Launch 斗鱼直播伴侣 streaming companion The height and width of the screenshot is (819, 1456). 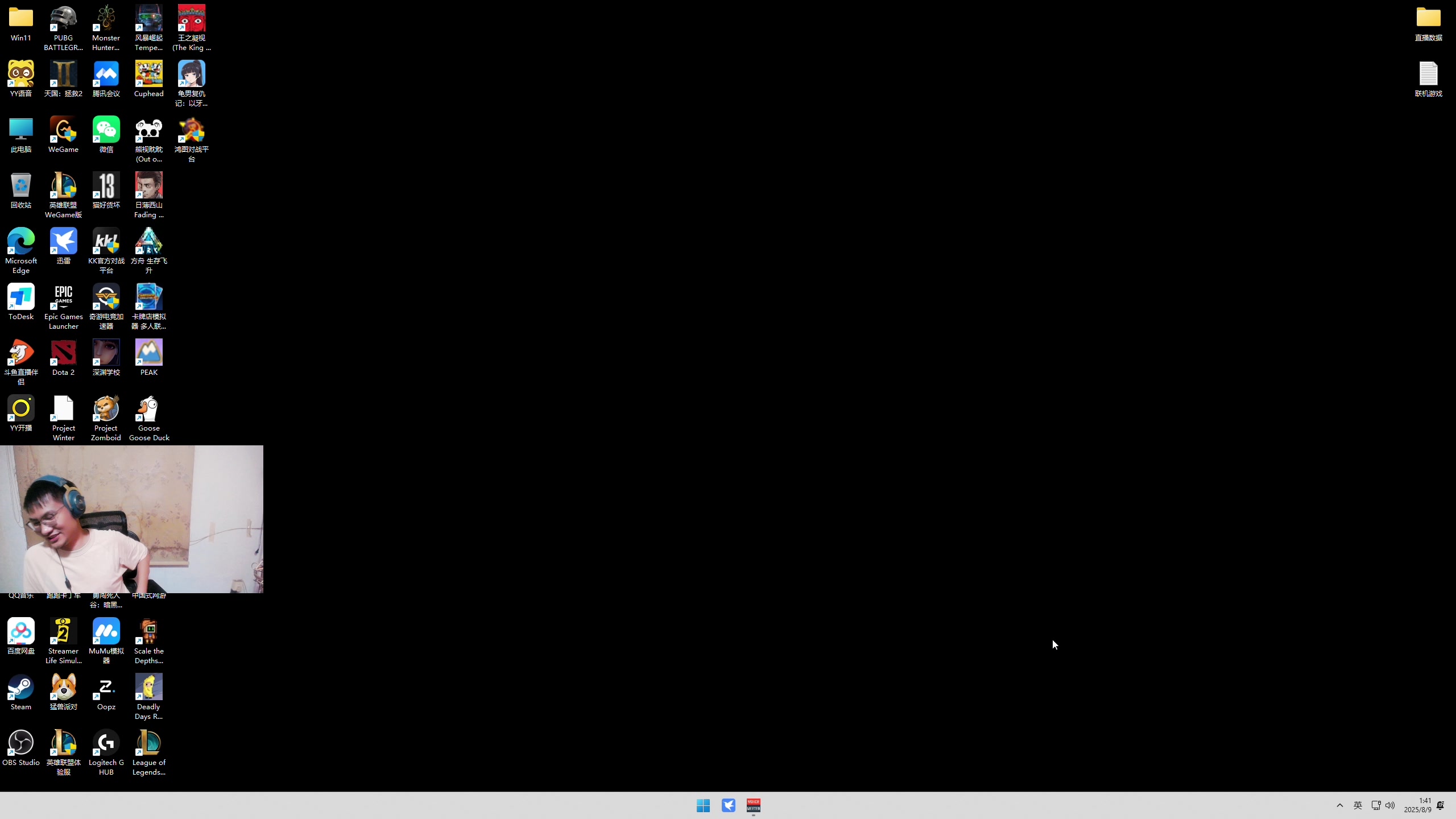coord(21,363)
